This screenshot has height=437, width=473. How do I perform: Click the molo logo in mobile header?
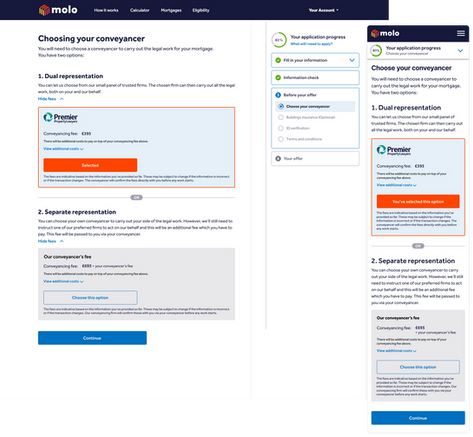pos(385,33)
